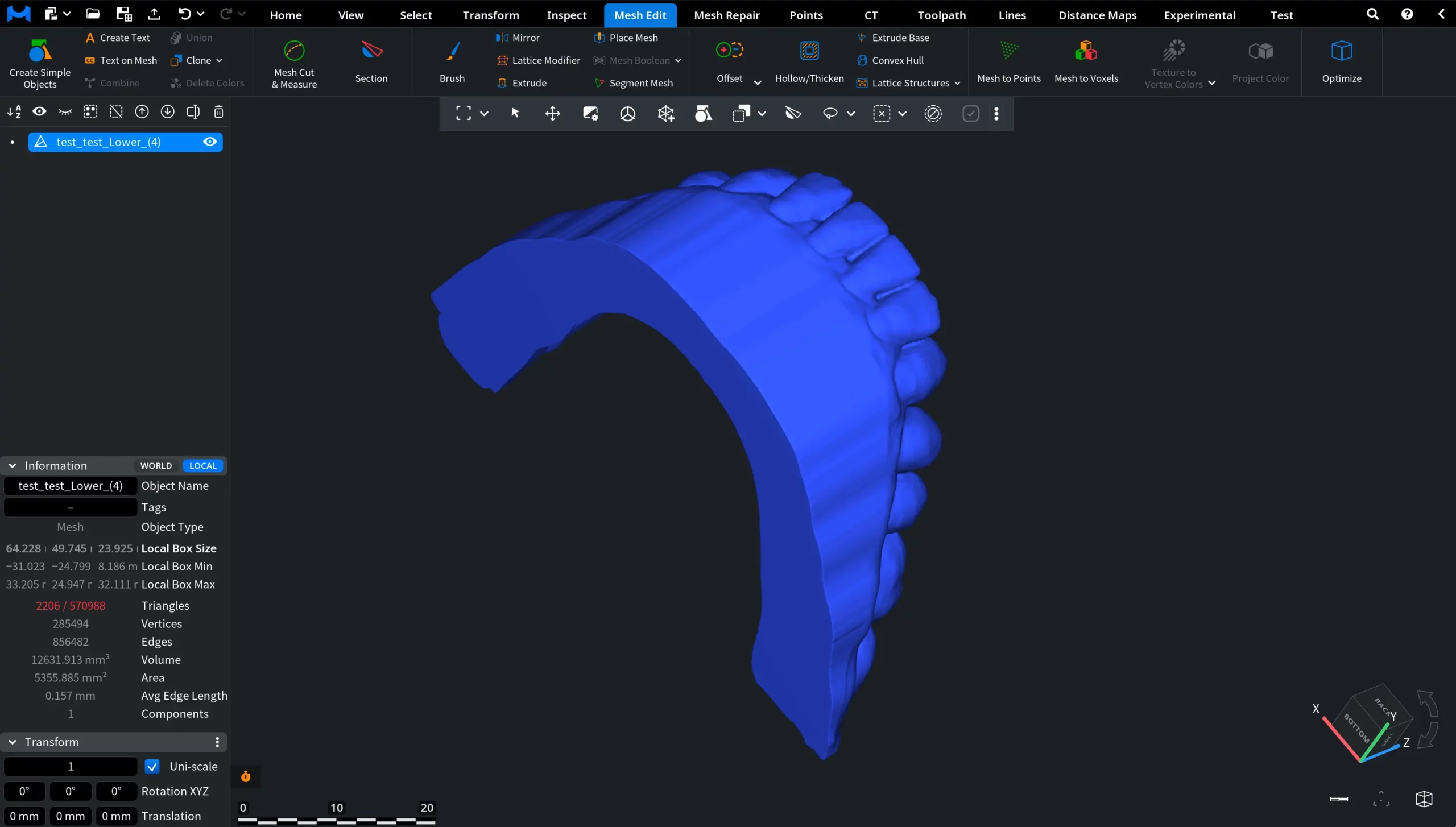This screenshot has height=827, width=1456.
Task: Click the Combine command
Action: [121, 82]
